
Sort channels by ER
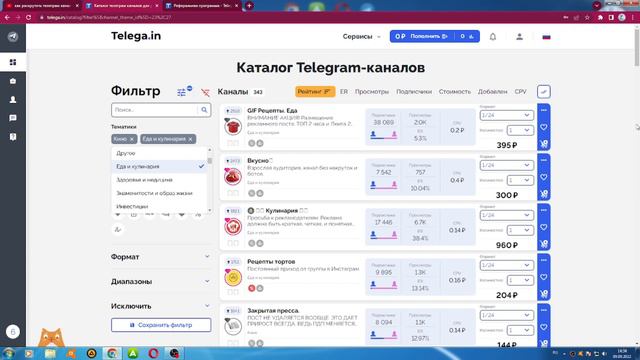344,92
